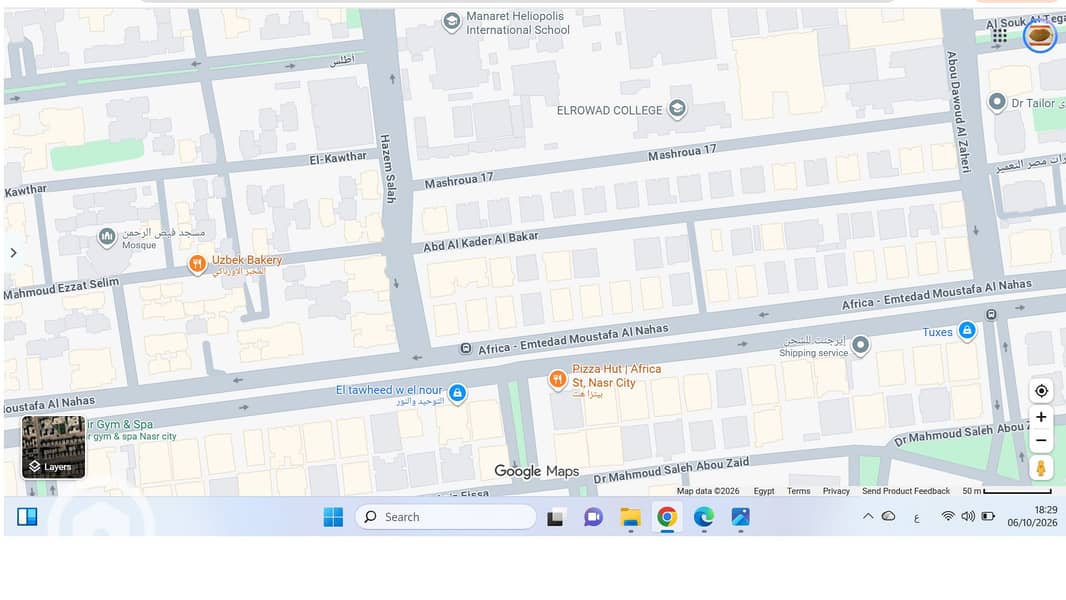Toggle the 50 m map scale bar
Image resolution: width=1066 pixels, height=600 pixels.
[x=1007, y=491]
